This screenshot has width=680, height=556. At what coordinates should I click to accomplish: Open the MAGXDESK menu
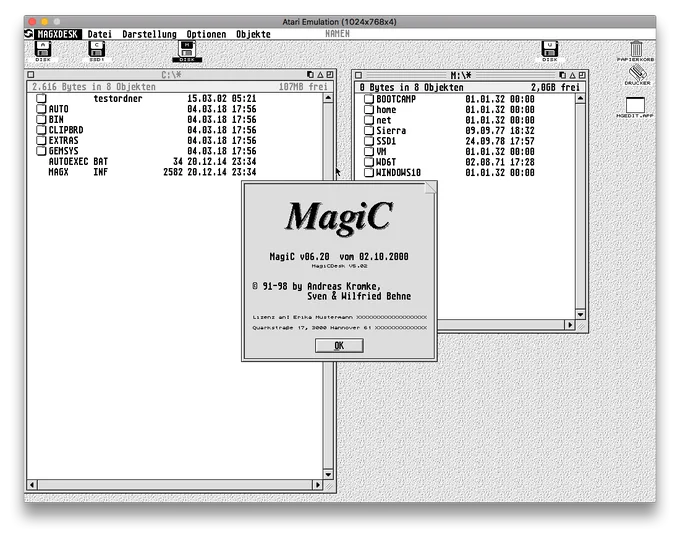pos(57,34)
